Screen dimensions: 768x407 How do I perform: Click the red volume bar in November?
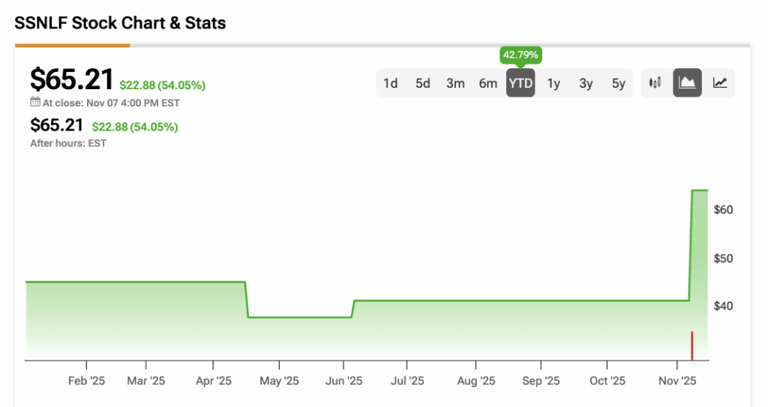click(x=691, y=345)
